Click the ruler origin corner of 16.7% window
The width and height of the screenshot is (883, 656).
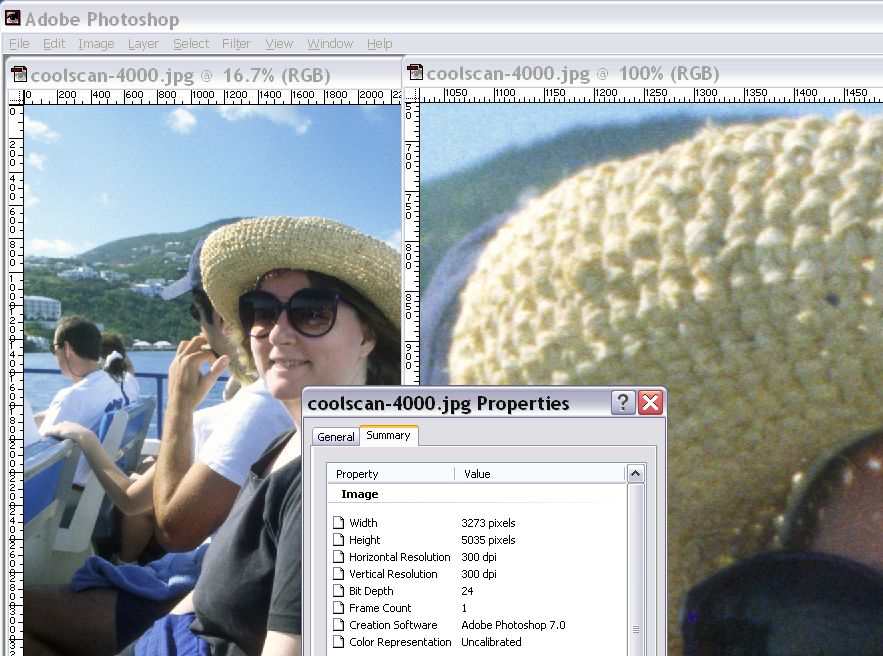coord(16,97)
